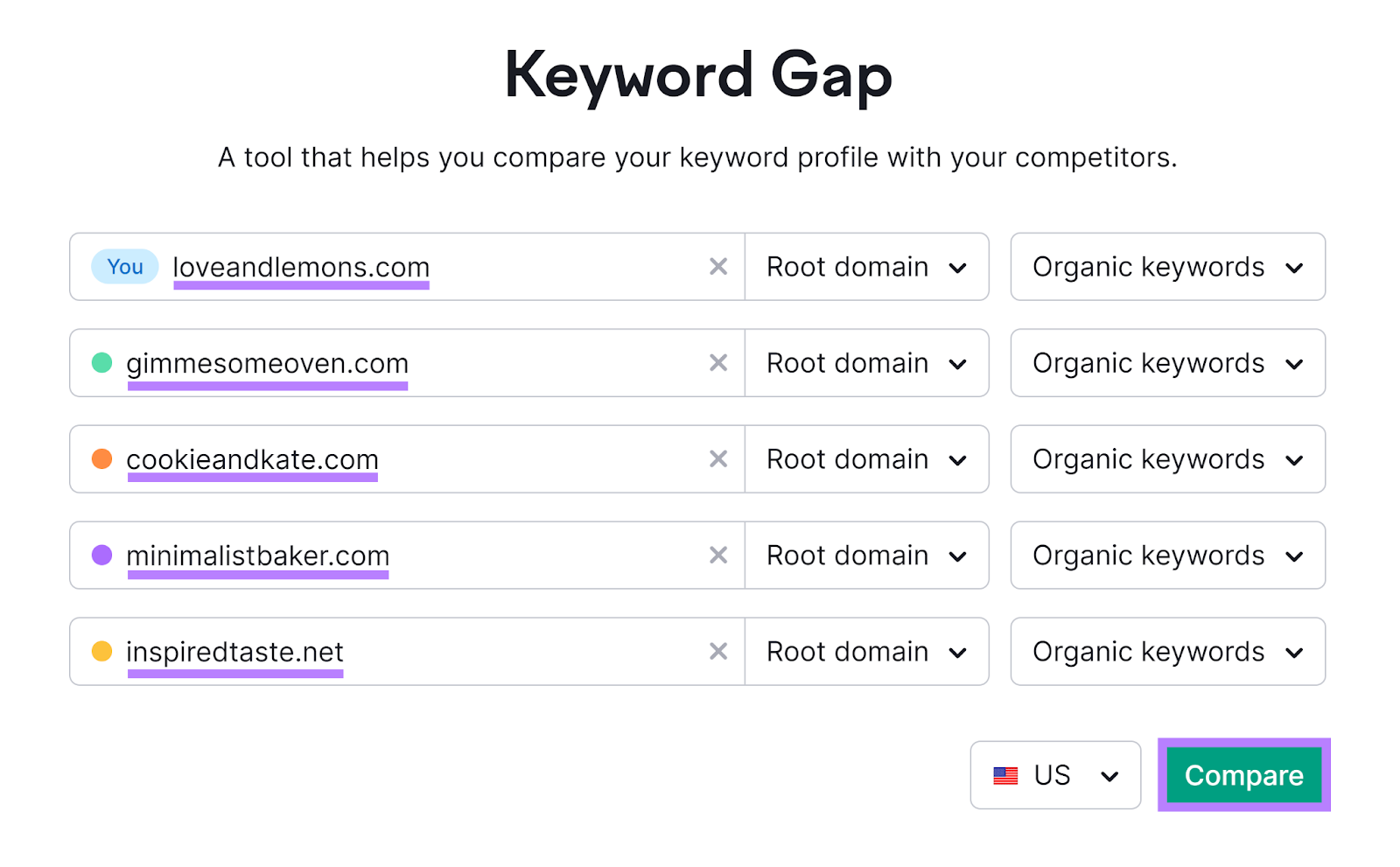
Task: Remove gimmesomeoven.com using its X icon
Action: coord(718,363)
